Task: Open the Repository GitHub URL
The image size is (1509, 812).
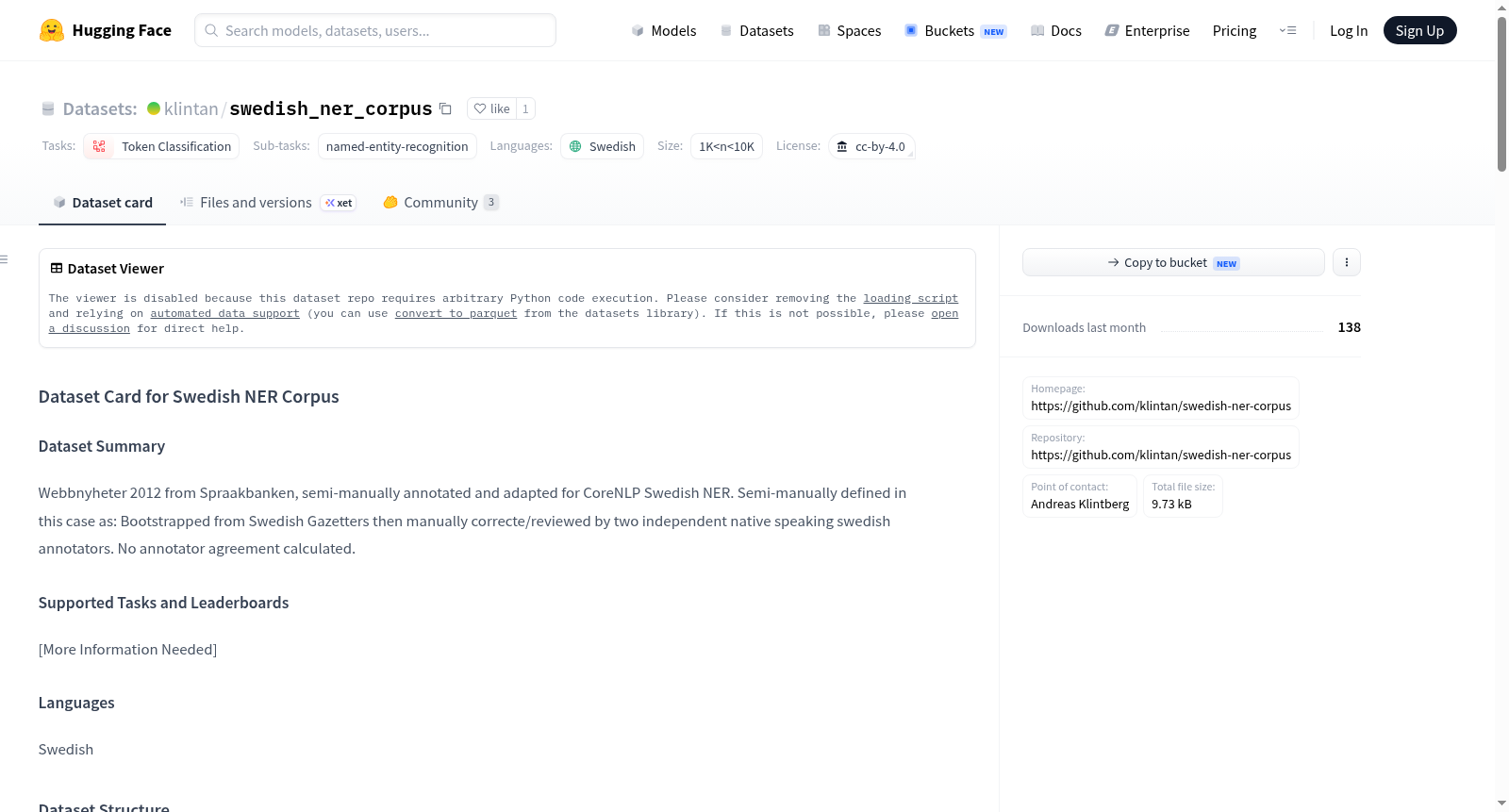Action: 1161,455
